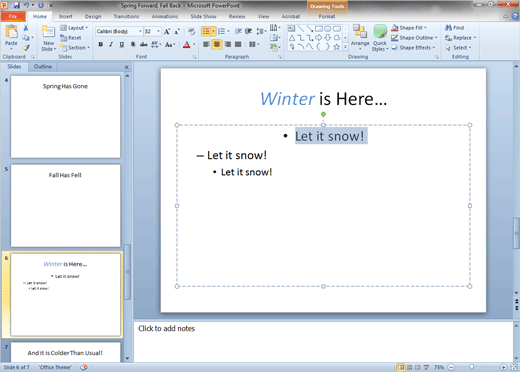
Task: Open the Arrange menu button
Action: [x=360, y=37]
